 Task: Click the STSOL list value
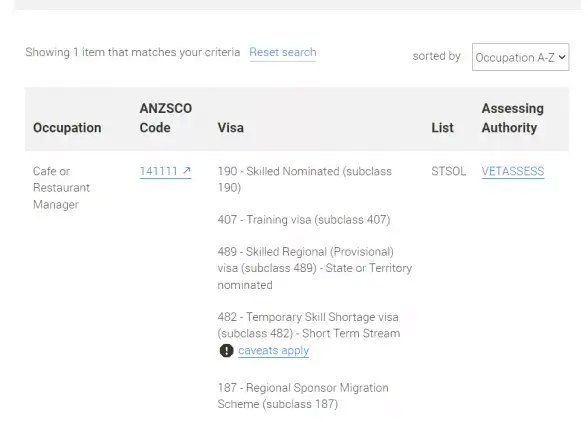448,171
